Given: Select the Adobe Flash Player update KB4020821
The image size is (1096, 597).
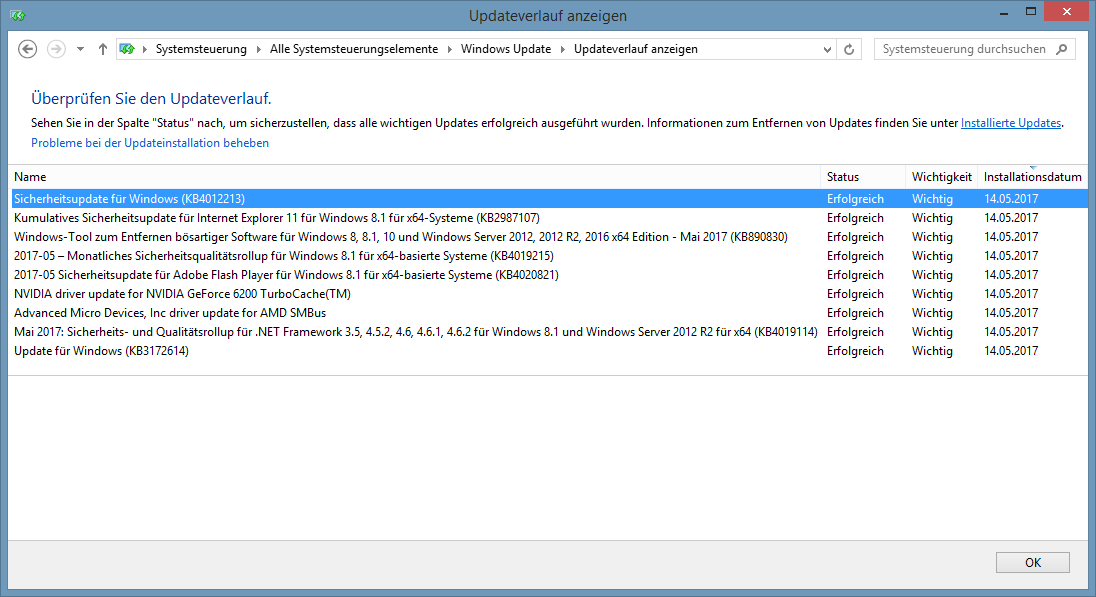Looking at the screenshot, I should click(549, 275).
